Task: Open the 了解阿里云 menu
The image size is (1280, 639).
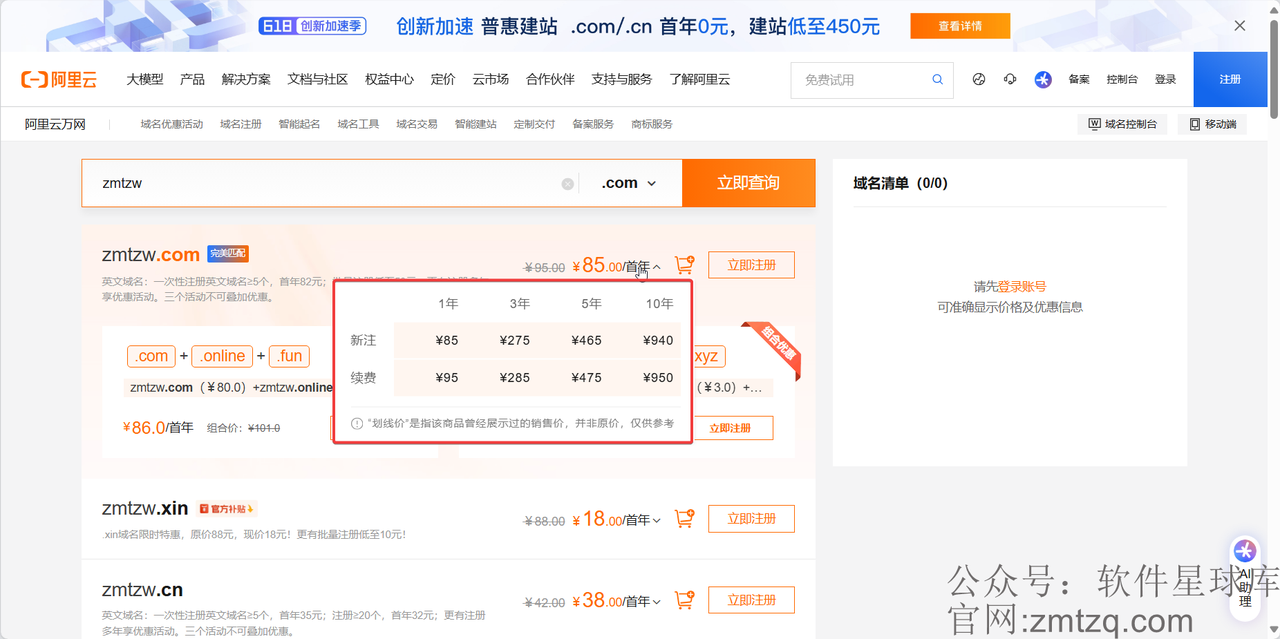Action: click(x=700, y=79)
